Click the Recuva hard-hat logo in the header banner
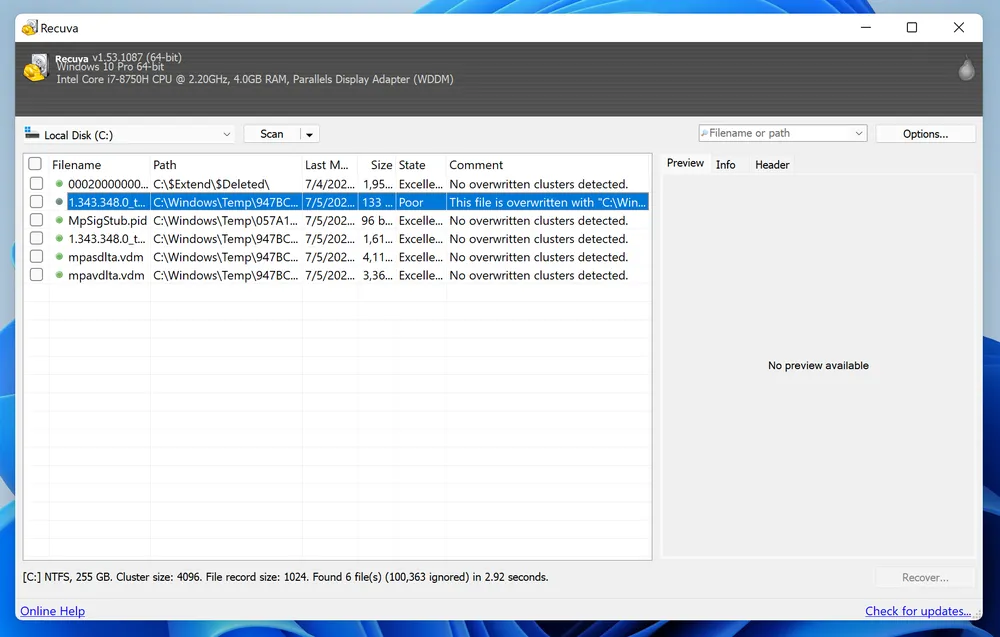The height and width of the screenshot is (637, 1000). pos(37,68)
